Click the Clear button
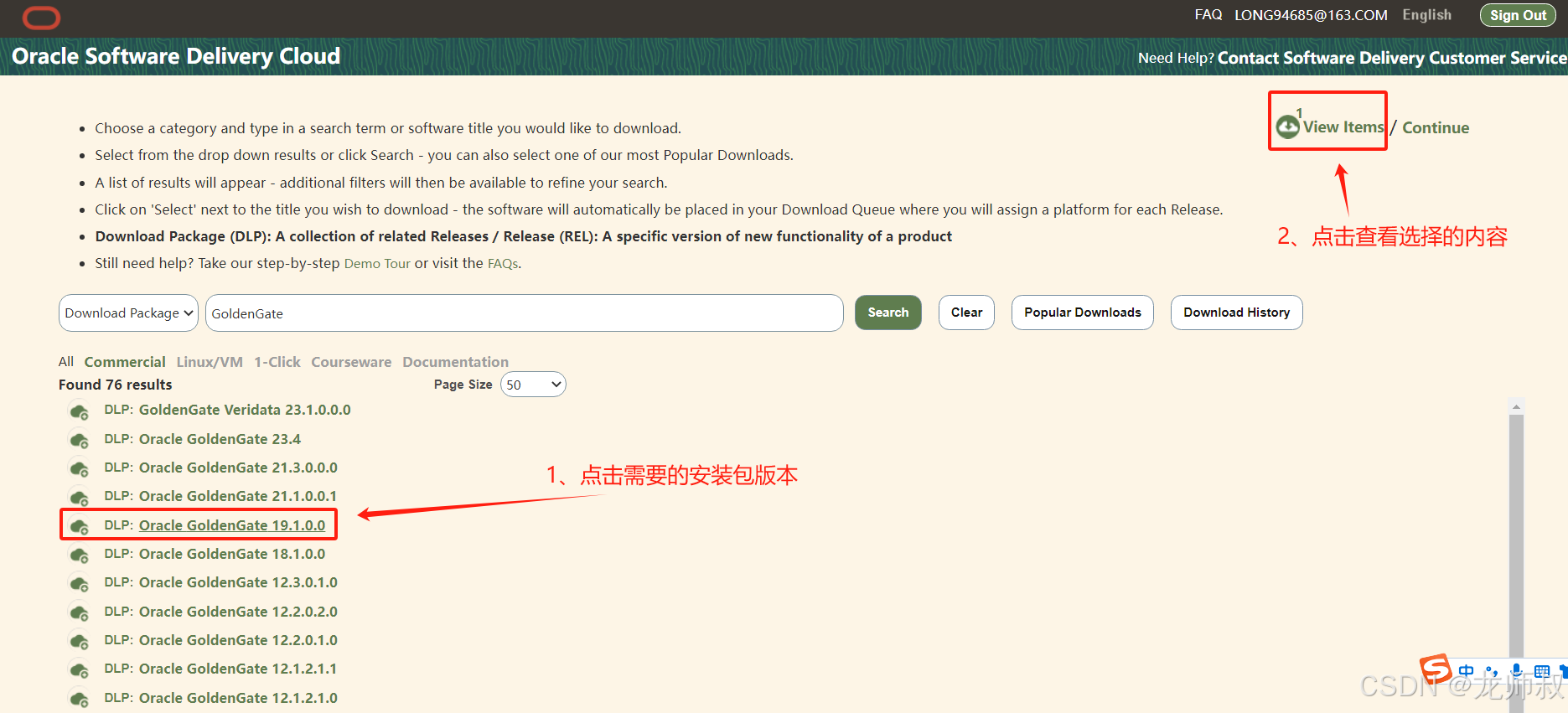This screenshot has width=1568, height=713. 966,313
